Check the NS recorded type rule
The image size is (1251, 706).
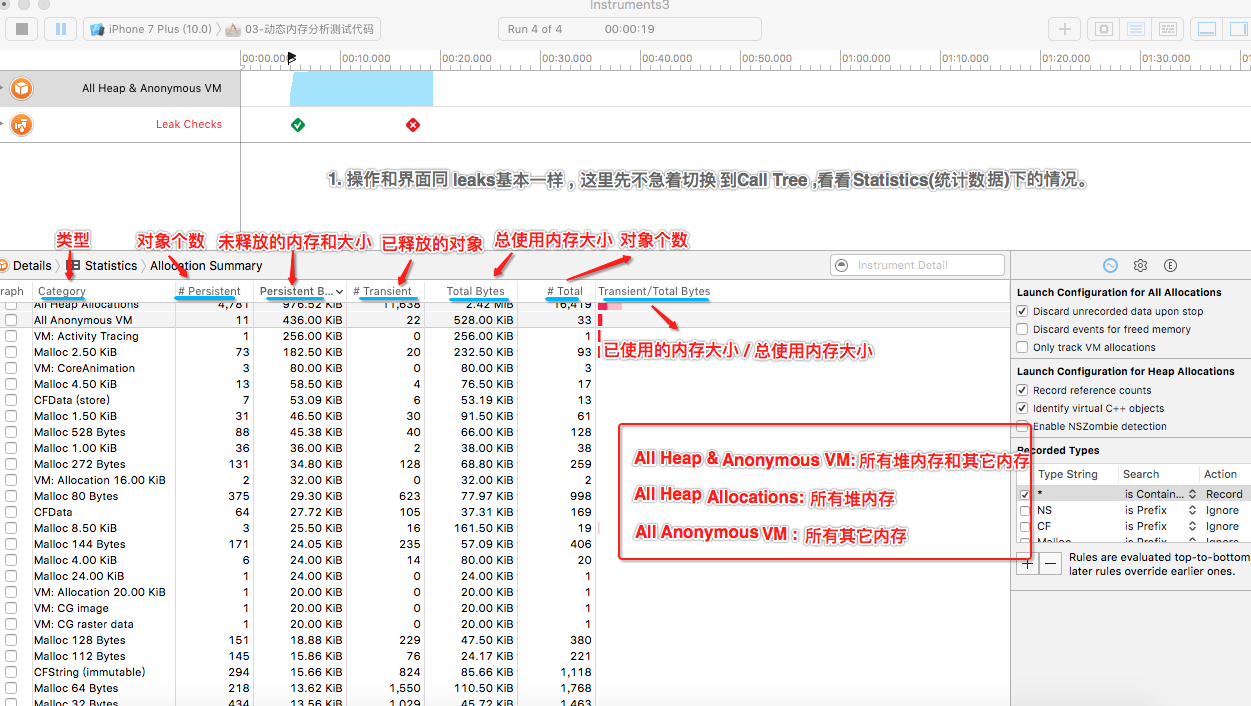(1025, 510)
